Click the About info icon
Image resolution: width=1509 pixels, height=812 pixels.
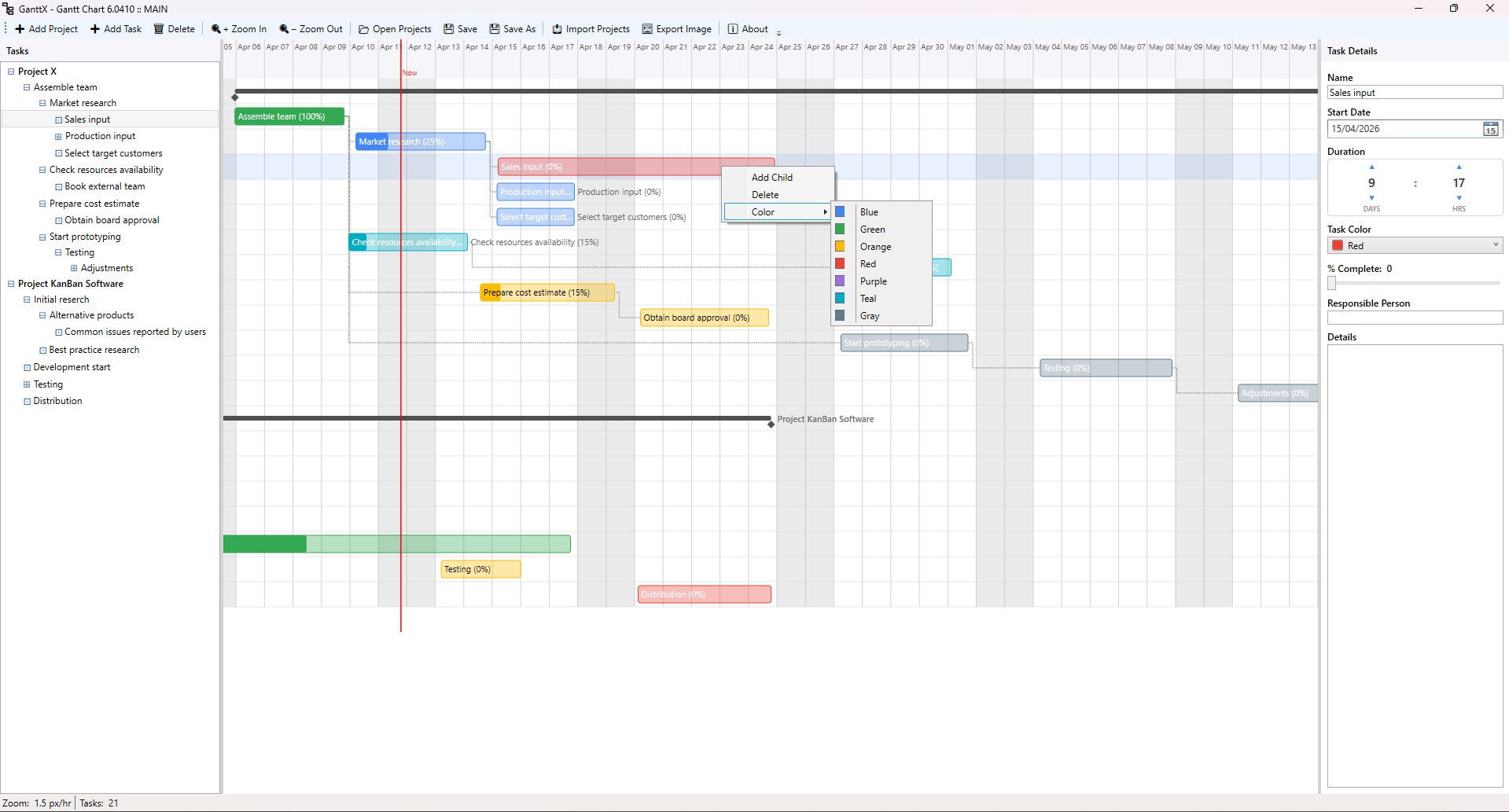(733, 29)
